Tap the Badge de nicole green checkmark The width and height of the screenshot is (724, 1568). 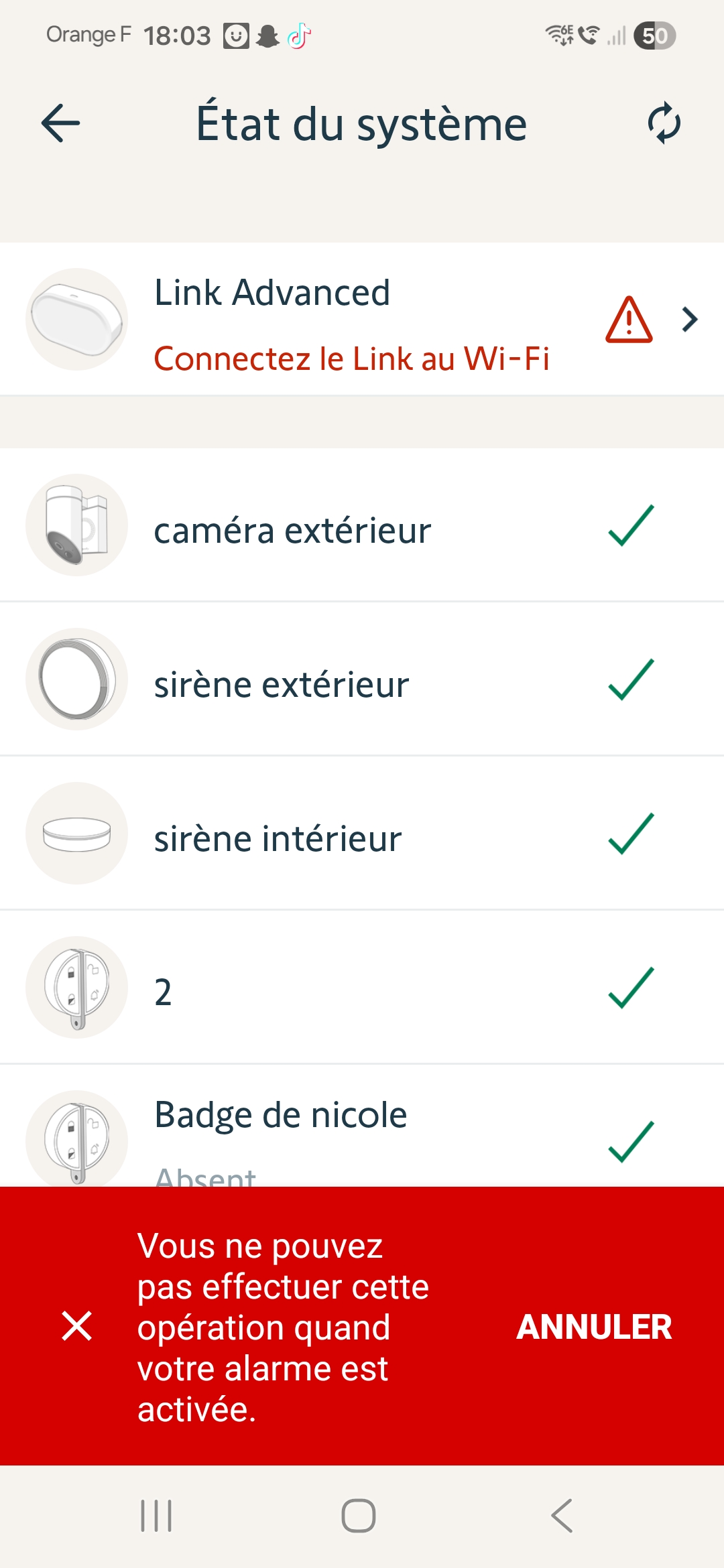(x=631, y=1141)
